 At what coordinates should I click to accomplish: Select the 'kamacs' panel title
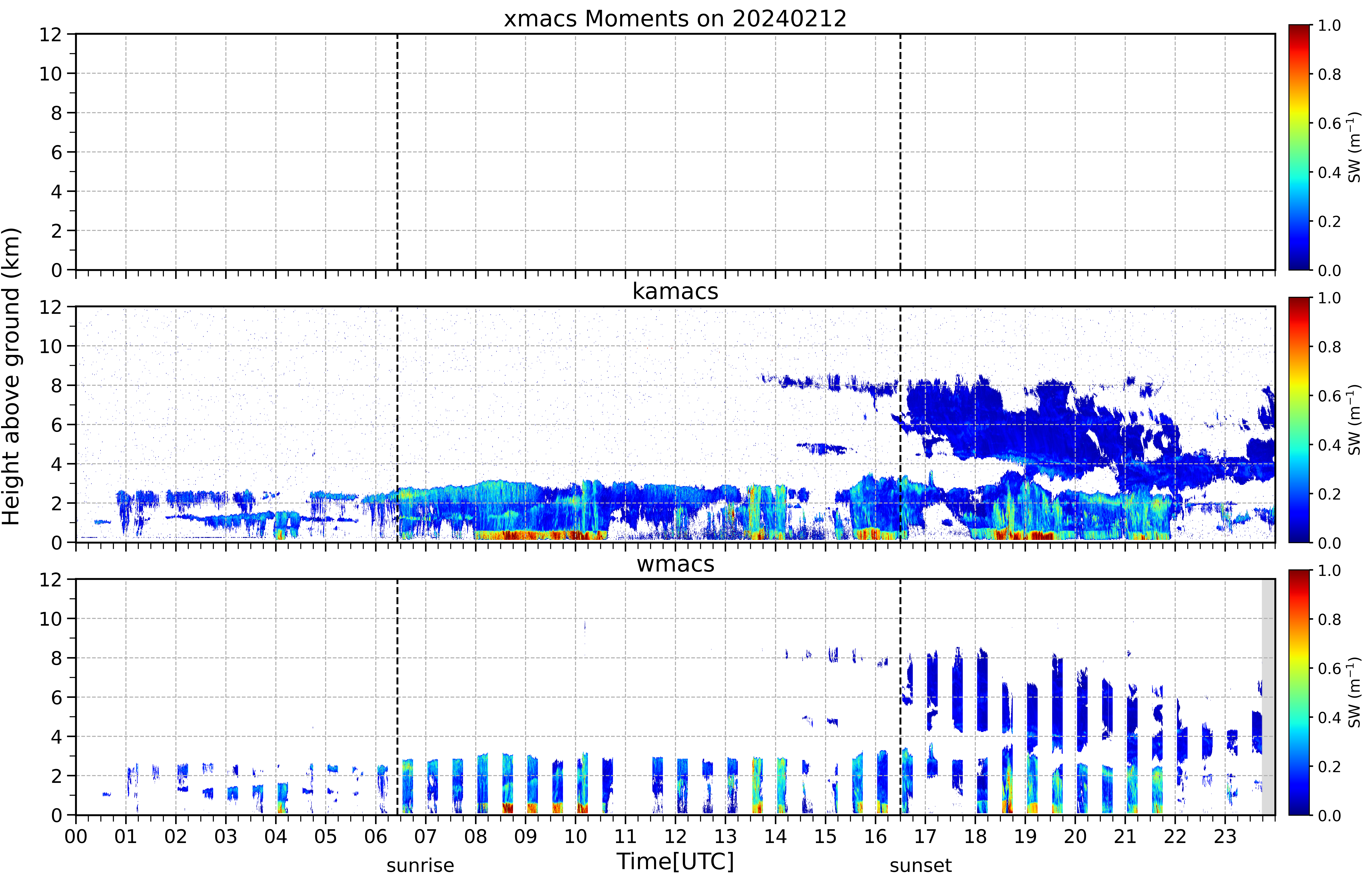[675, 291]
